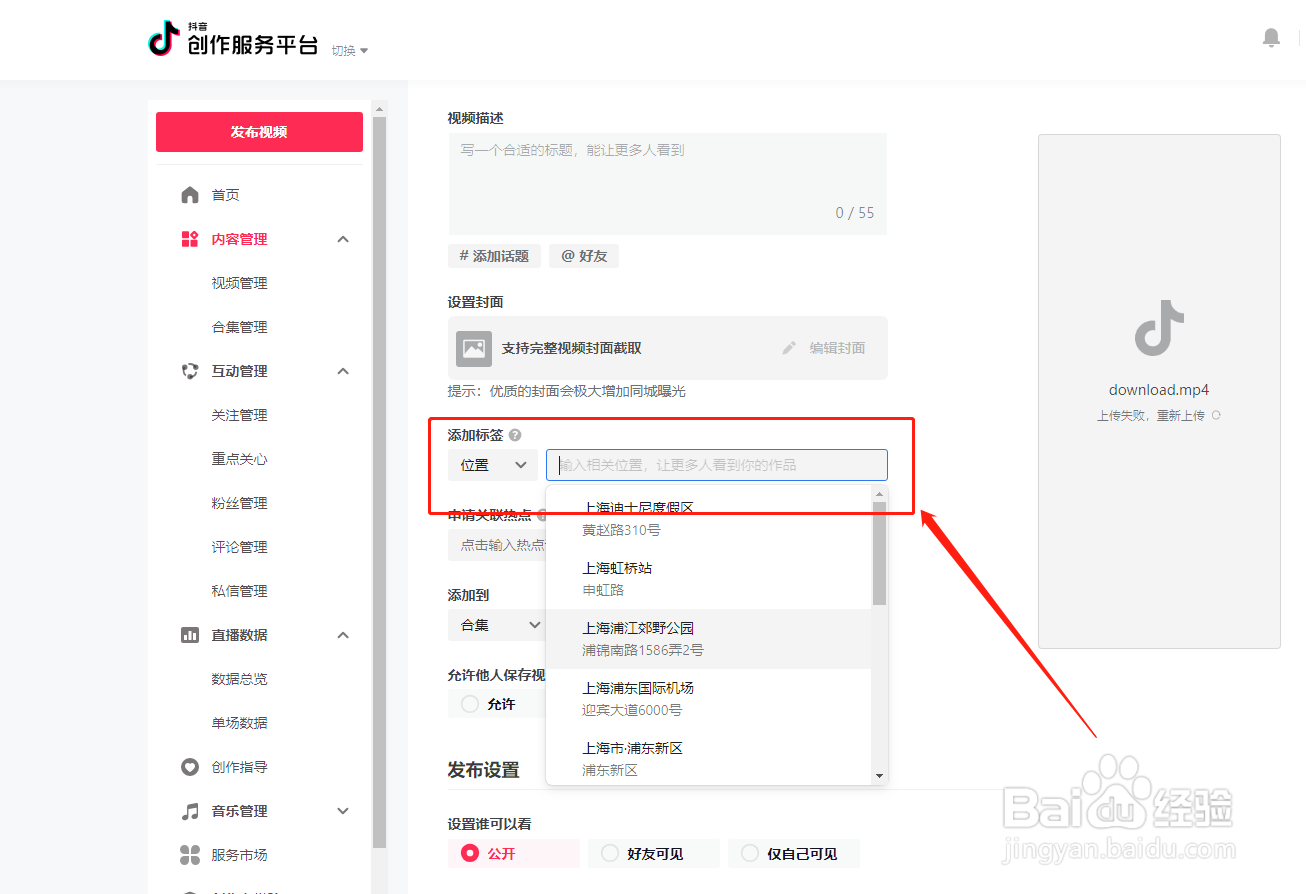
Task: Click the pencil icon for 编辑封面
Action: click(x=789, y=348)
